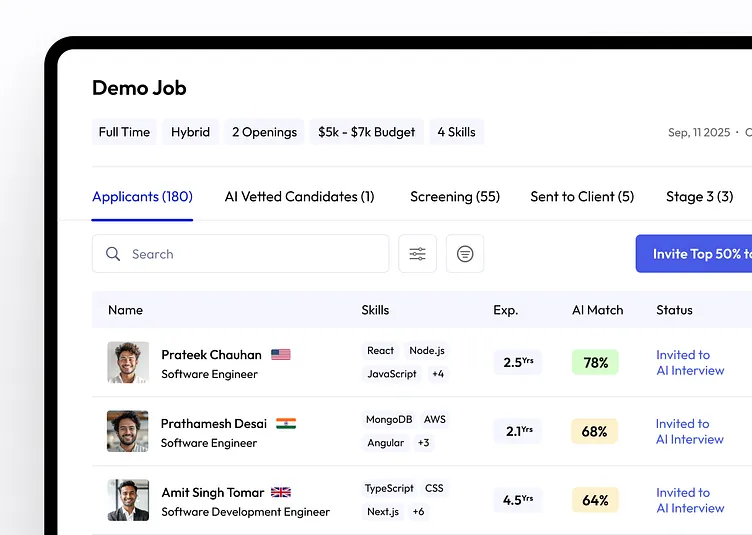Screen dimensions: 752x535
Task: Expand the +3 skills for Prathamesh Desai
Action: coord(424,443)
